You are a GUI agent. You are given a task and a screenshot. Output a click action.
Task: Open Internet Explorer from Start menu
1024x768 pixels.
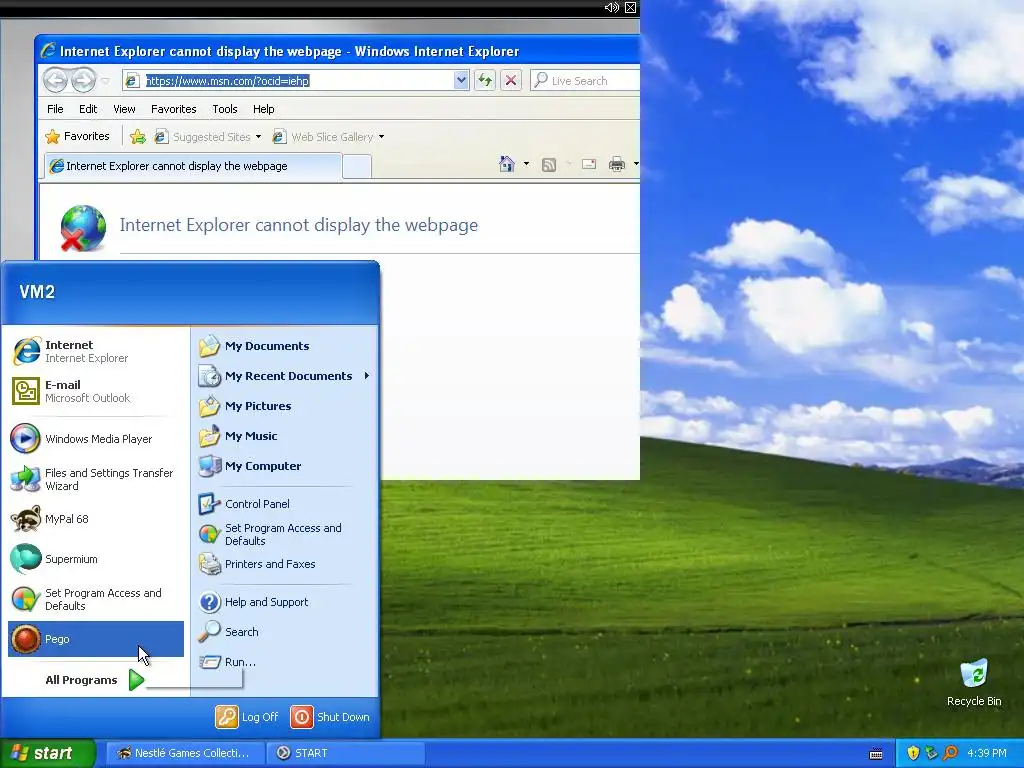pos(95,351)
